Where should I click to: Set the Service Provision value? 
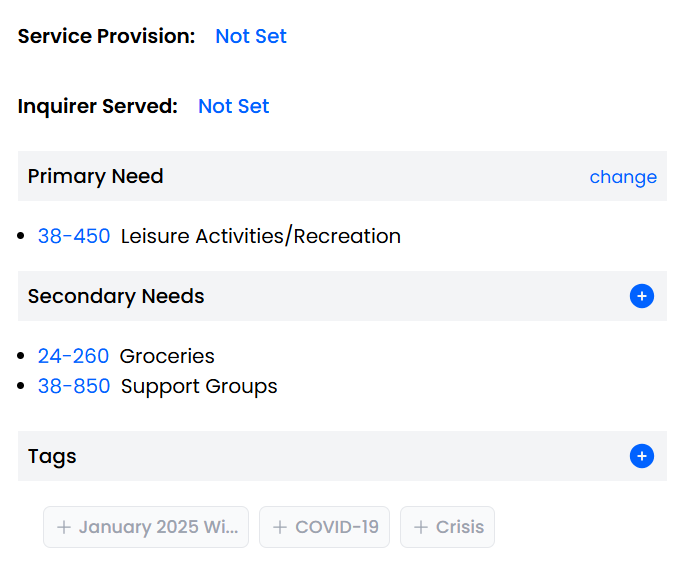point(251,36)
